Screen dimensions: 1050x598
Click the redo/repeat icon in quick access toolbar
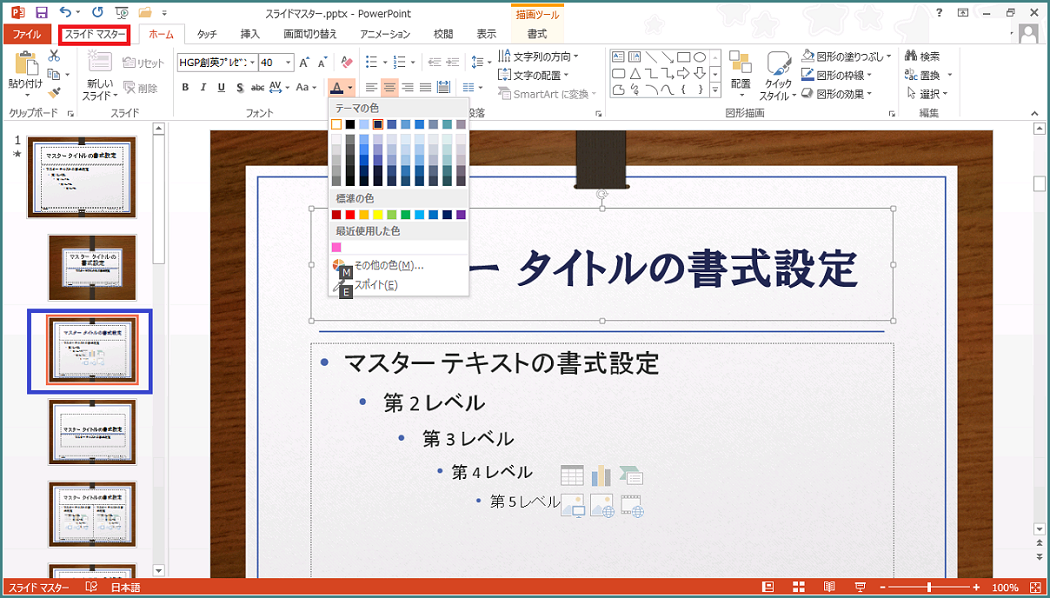pyautogui.click(x=98, y=13)
